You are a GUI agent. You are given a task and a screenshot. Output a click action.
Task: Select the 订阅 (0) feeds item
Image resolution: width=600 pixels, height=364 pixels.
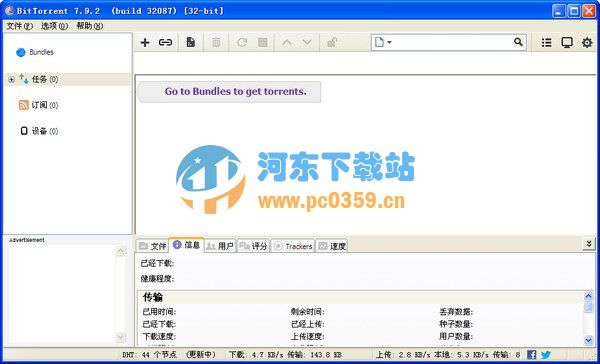38,105
